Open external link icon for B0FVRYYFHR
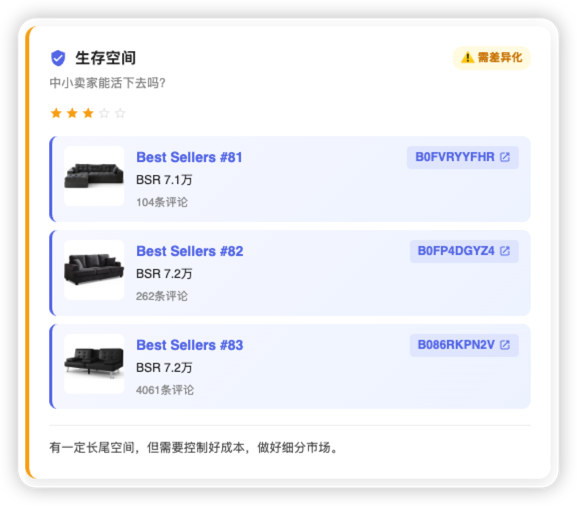Viewport: 577px width, 506px height. click(505, 157)
